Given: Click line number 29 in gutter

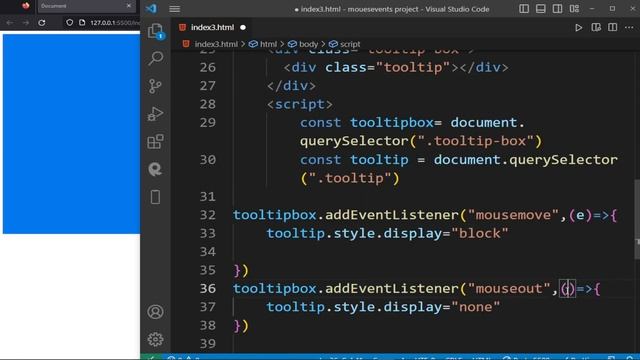Looking at the screenshot, I should (207, 122).
